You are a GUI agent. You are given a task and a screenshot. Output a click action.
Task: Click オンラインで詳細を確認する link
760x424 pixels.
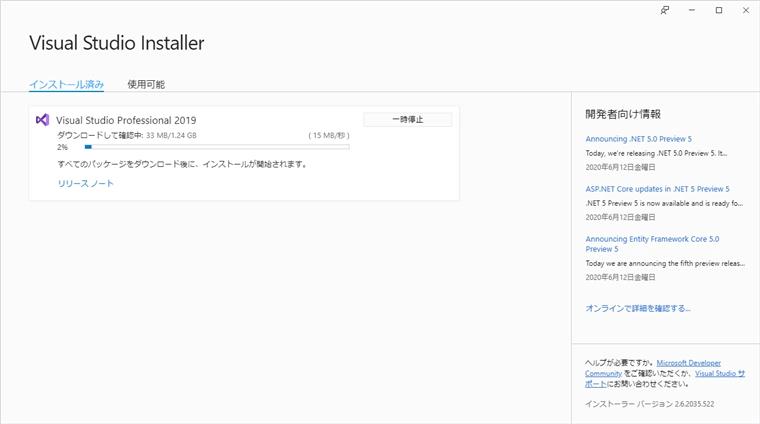pyautogui.click(x=638, y=308)
